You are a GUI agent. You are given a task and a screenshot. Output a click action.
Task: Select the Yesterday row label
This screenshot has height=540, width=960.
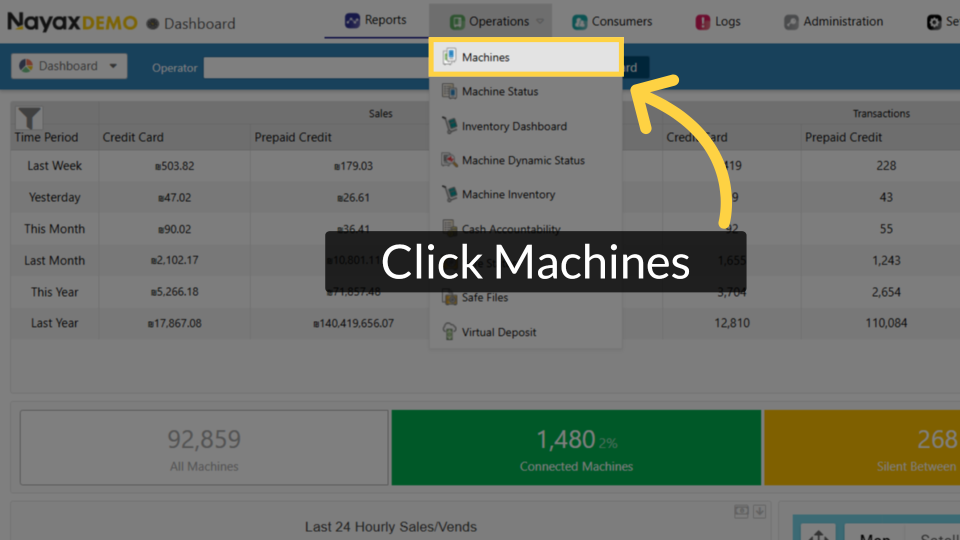coord(54,197)
